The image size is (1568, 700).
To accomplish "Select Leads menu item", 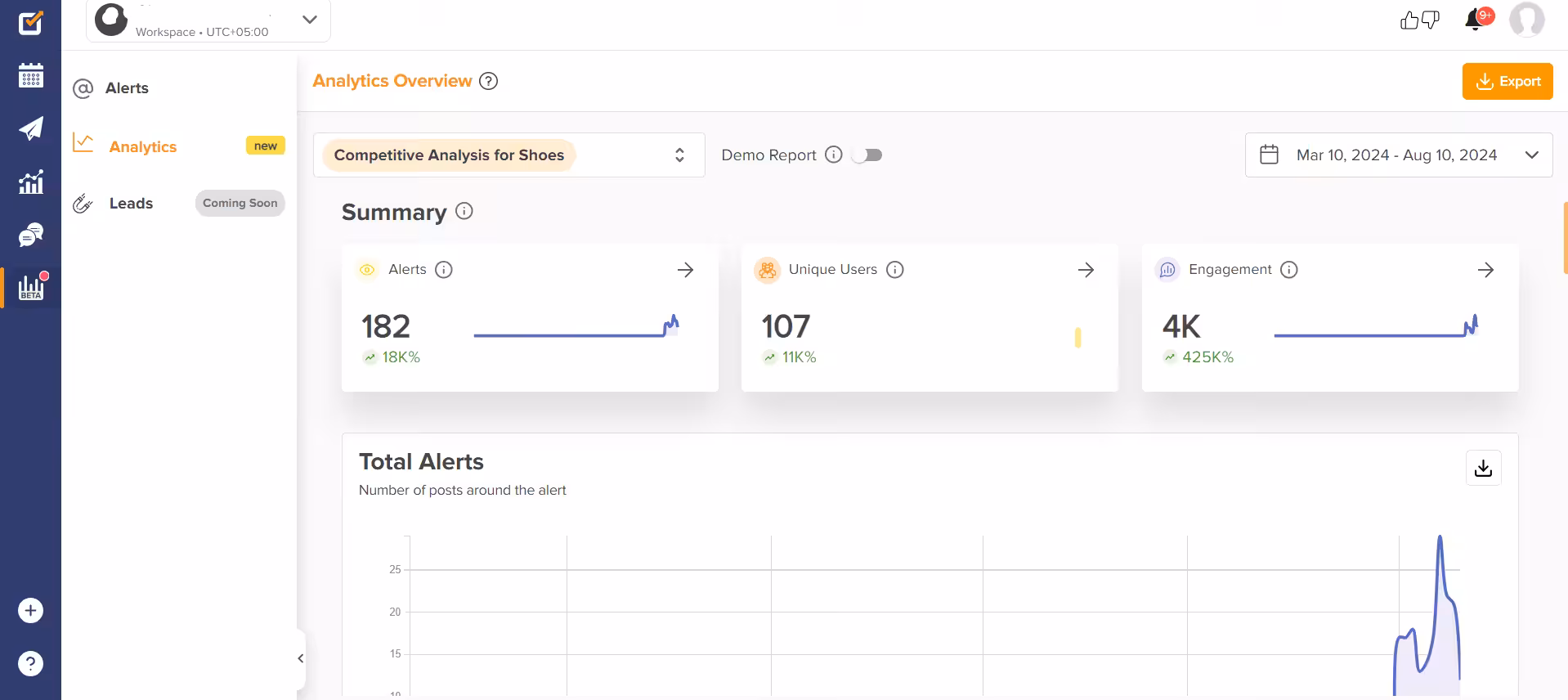I will pyautogui.click(x=131, y=203).
